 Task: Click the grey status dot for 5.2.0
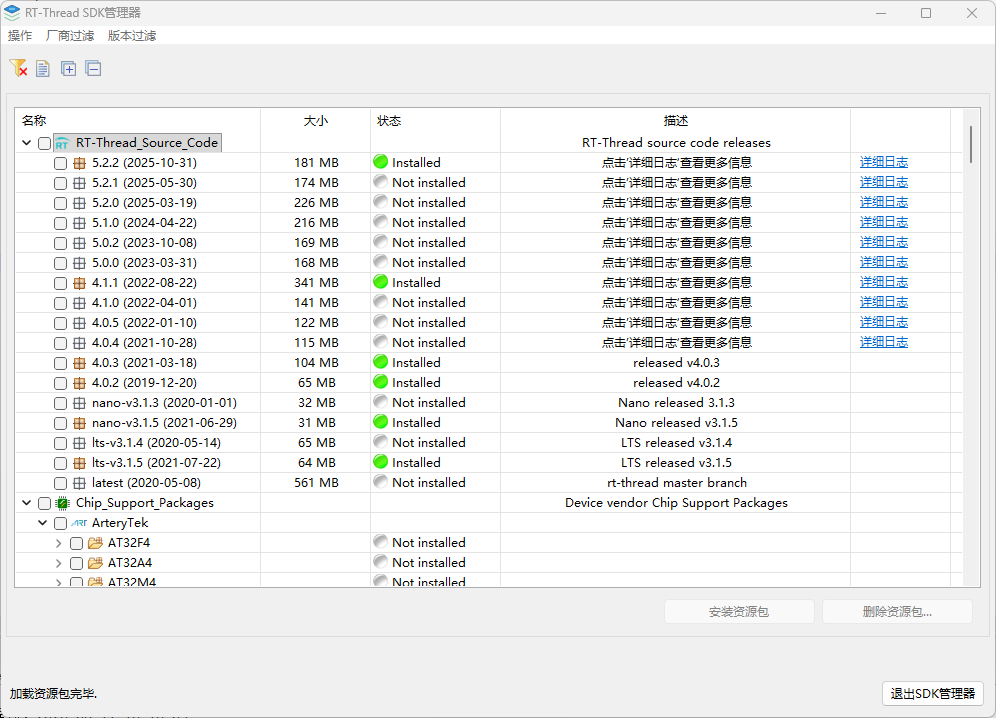tap(380, 202)
